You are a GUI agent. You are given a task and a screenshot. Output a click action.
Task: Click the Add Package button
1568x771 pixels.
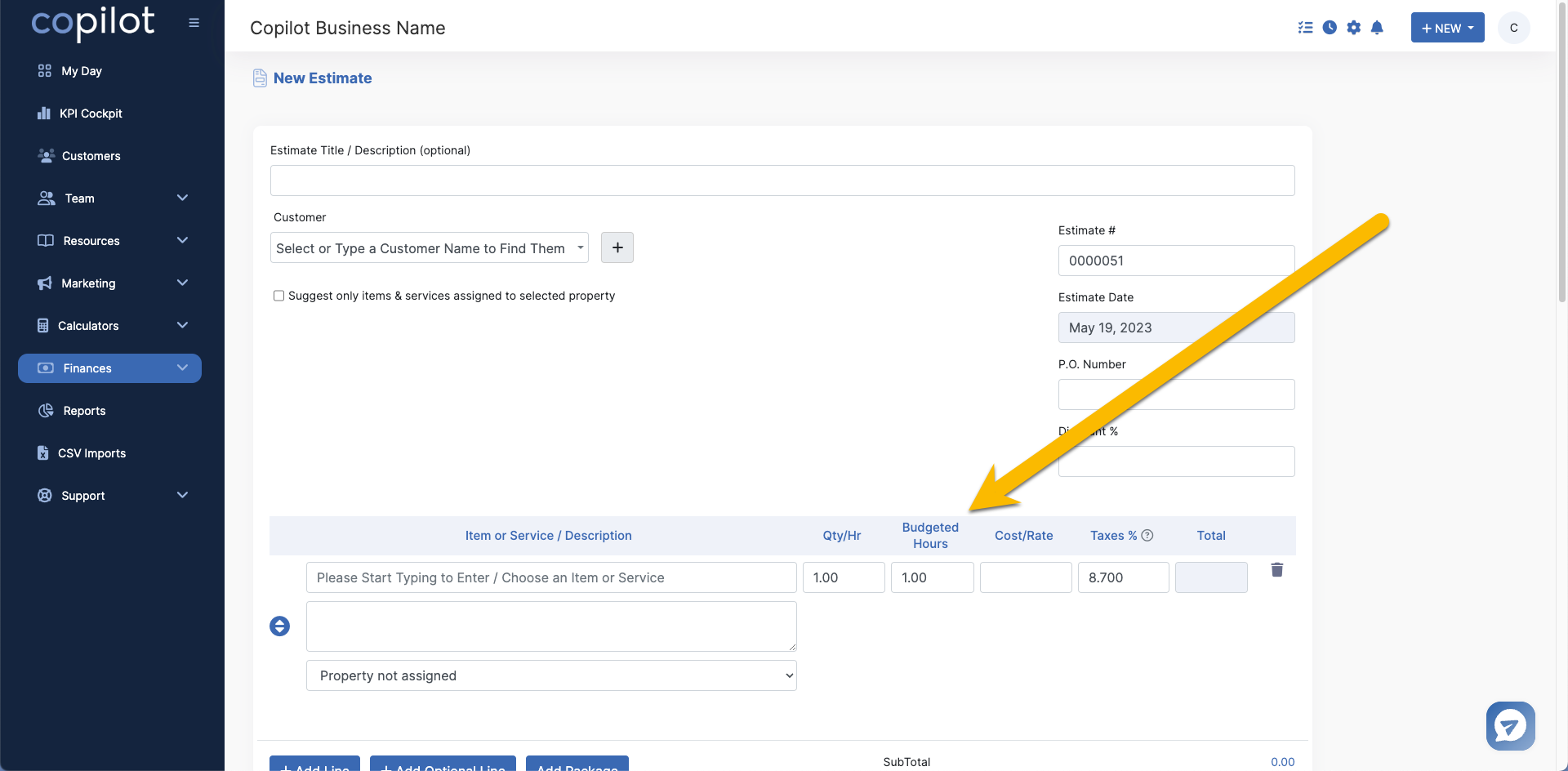(577, 764)
